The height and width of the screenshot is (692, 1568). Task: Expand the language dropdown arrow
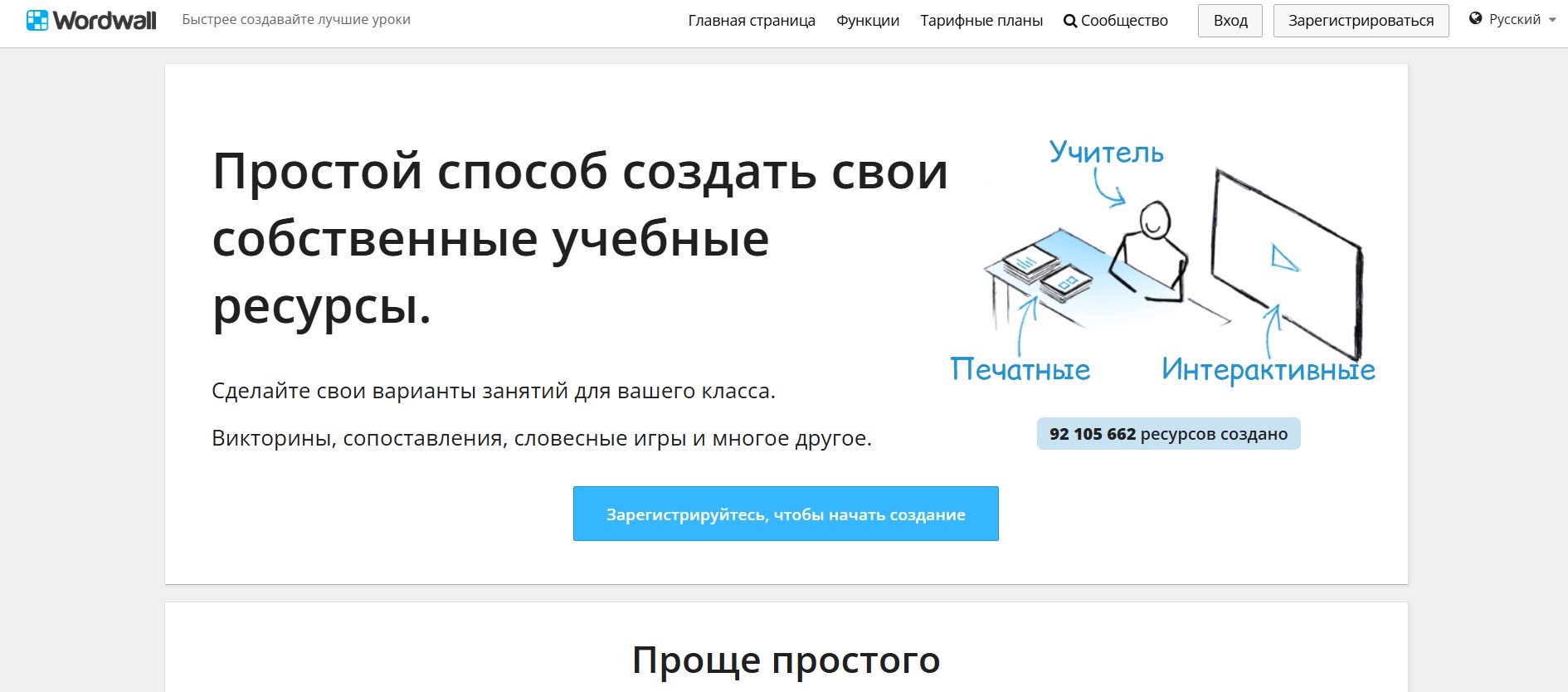click(1552, 20)
